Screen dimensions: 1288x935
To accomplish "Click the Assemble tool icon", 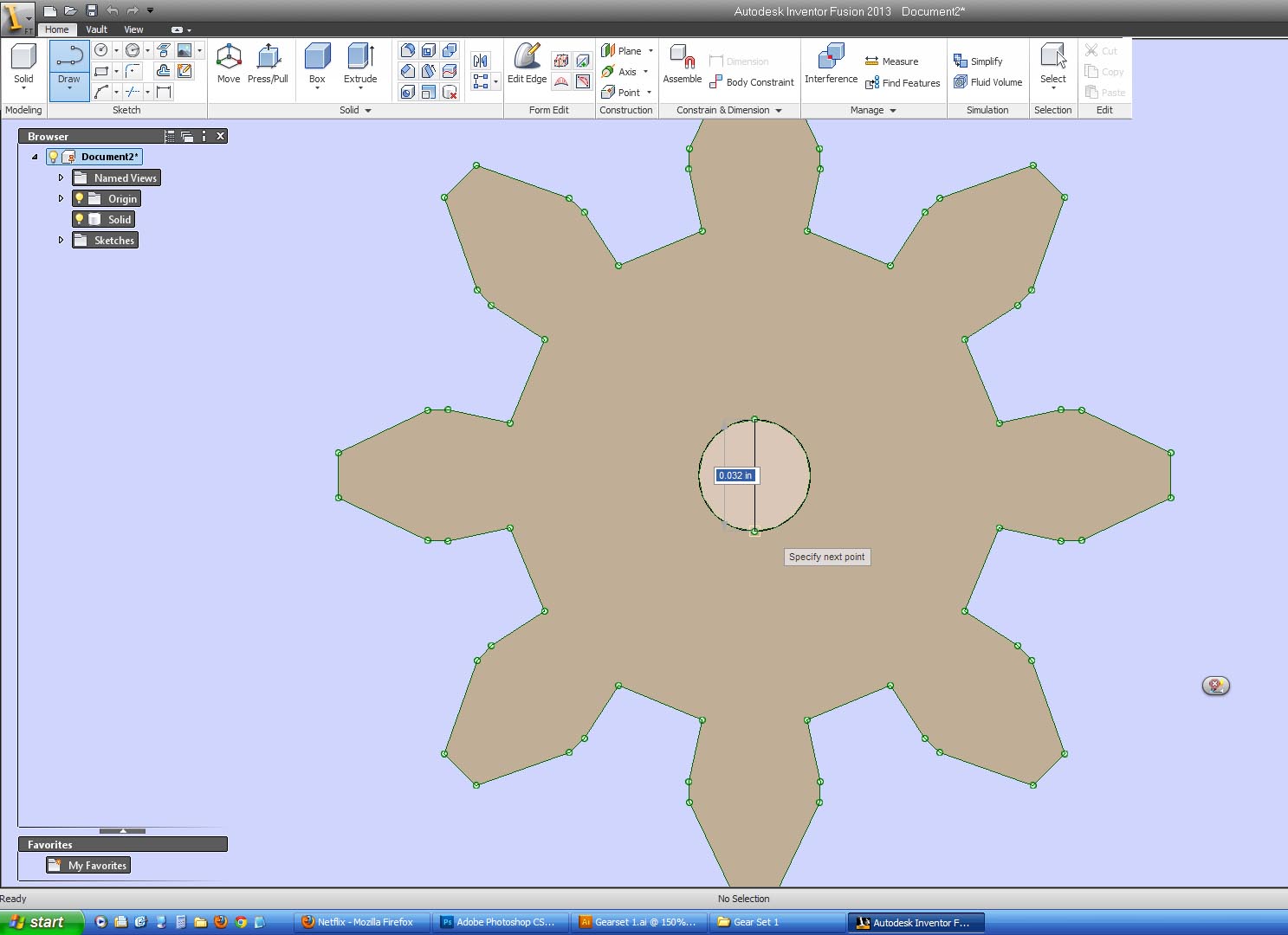I will (683, 57).
